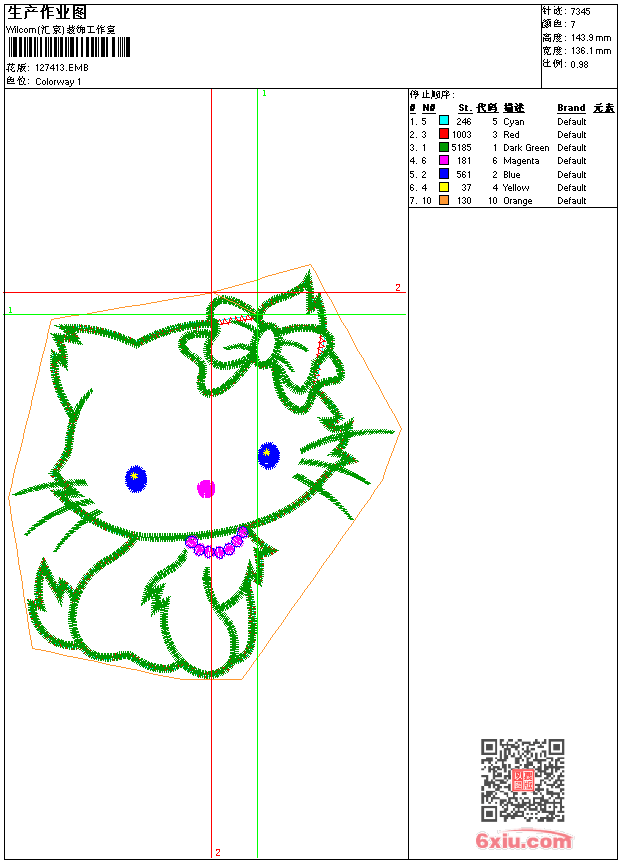Click the QR code image

[x=523, y=780]
